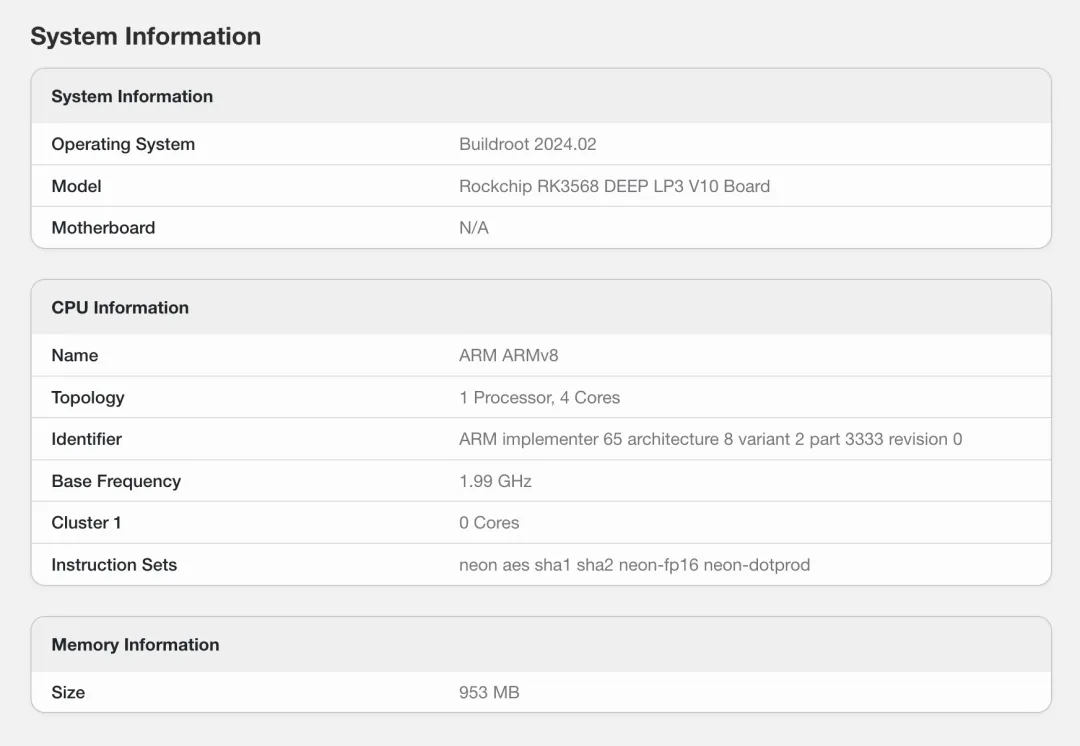The height and width of the screenshot is (746, 1080).
Task: Select the Motherboard N/A value
Action: tap(474, 227)
